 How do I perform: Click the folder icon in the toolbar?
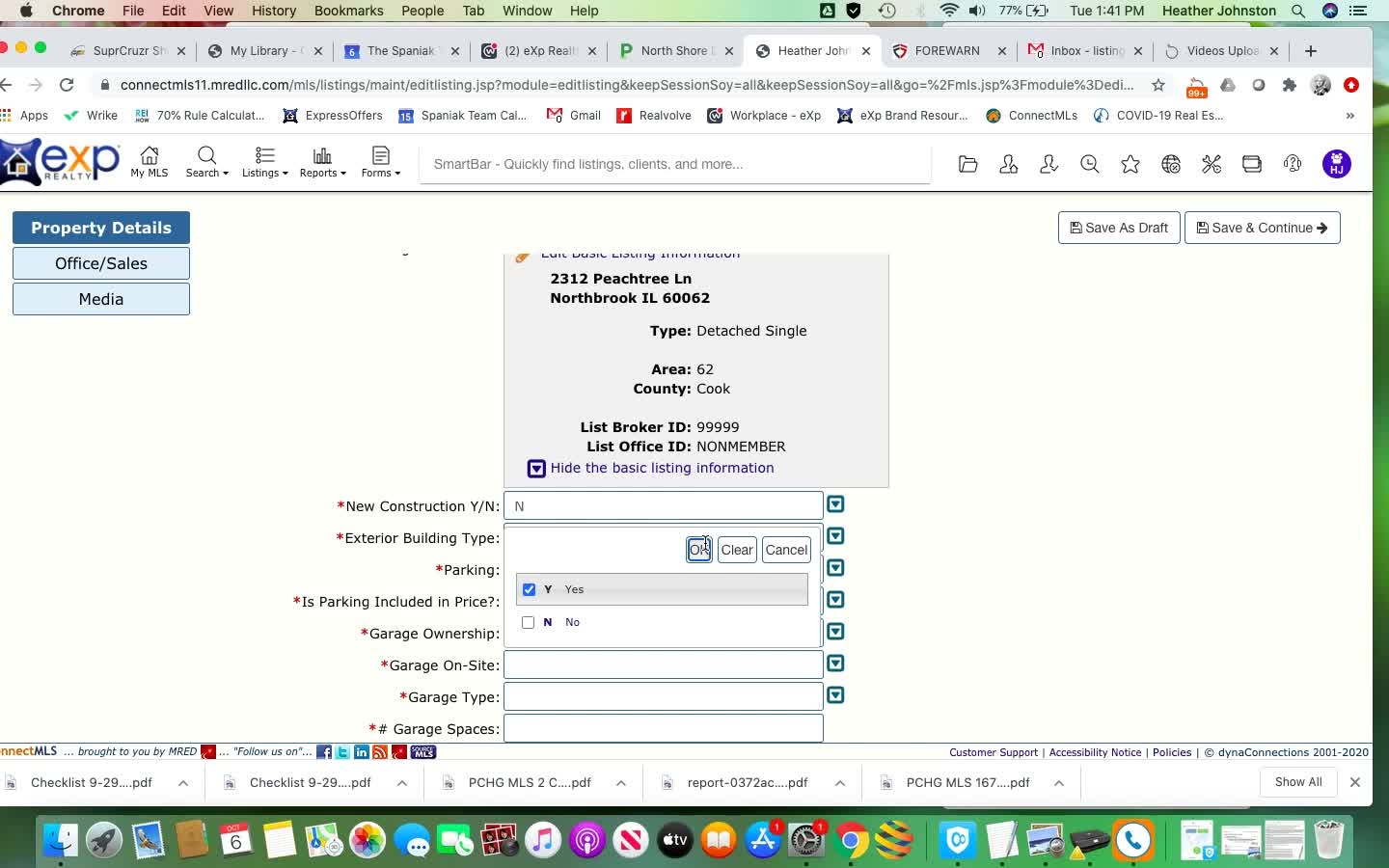(x=968, y=164)
